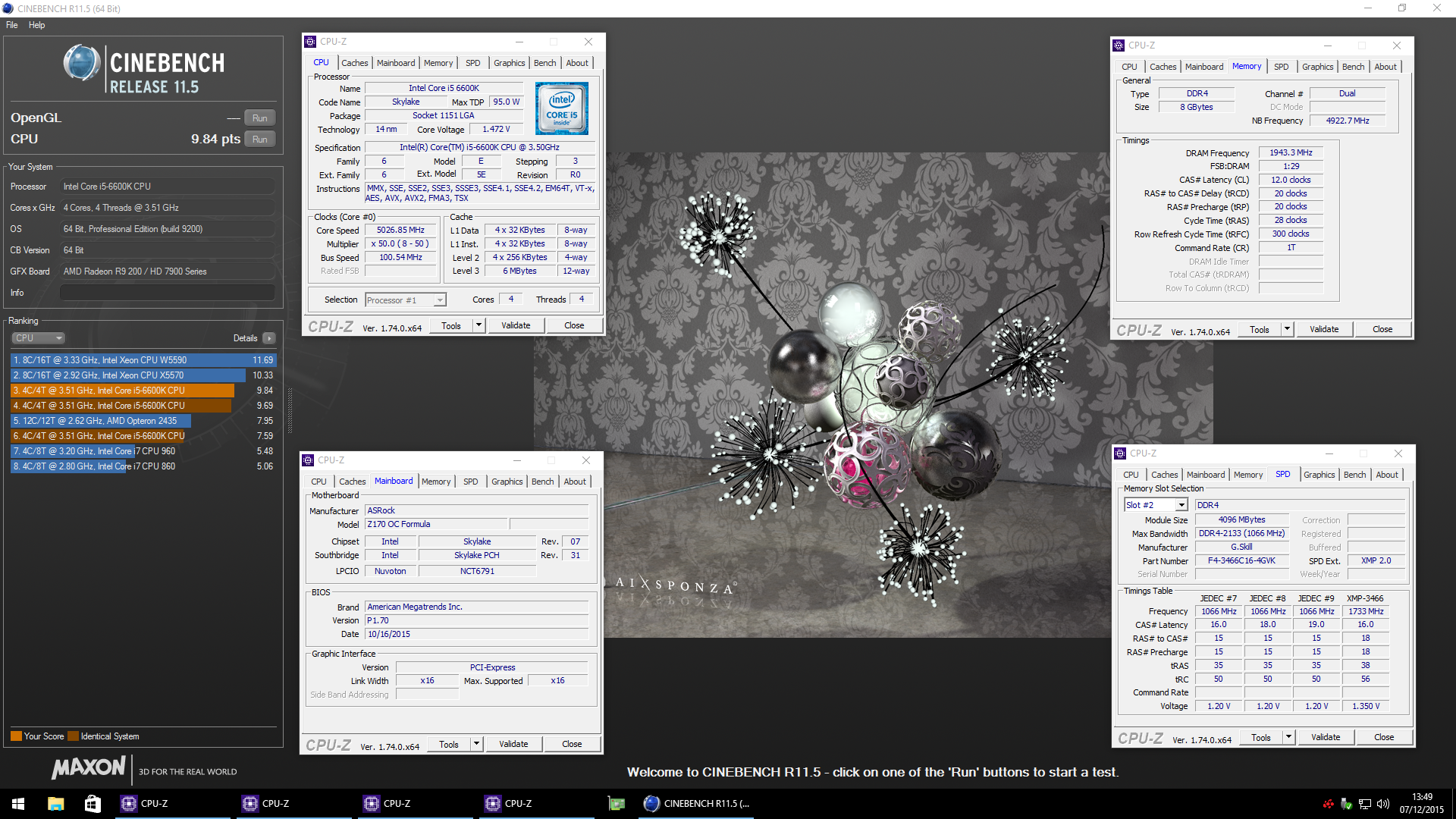Switch to the third CPU-Z taskbar item
Screen dimensions: 1456x819
[x=416, y=804]
